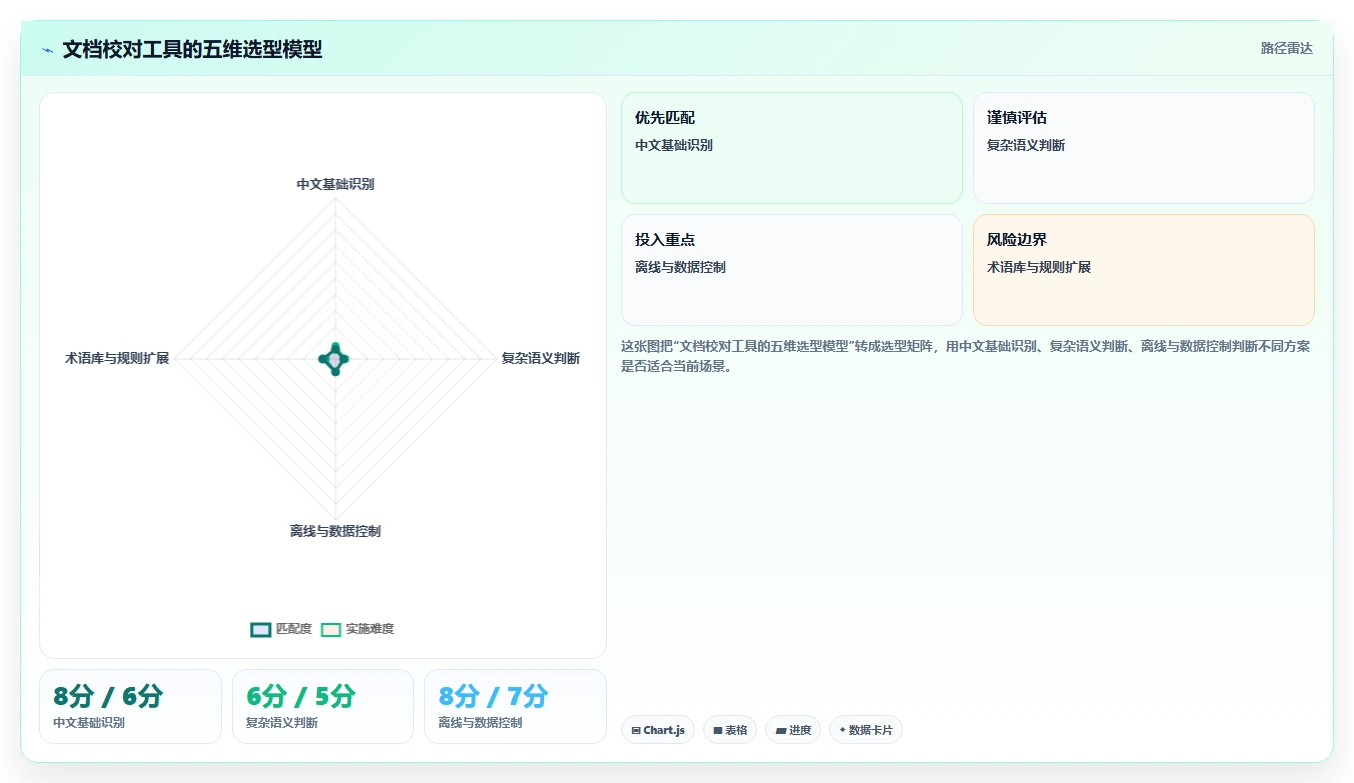Click 复杂语义判断 text in 谨慎评估 card

pos(1026,145)
